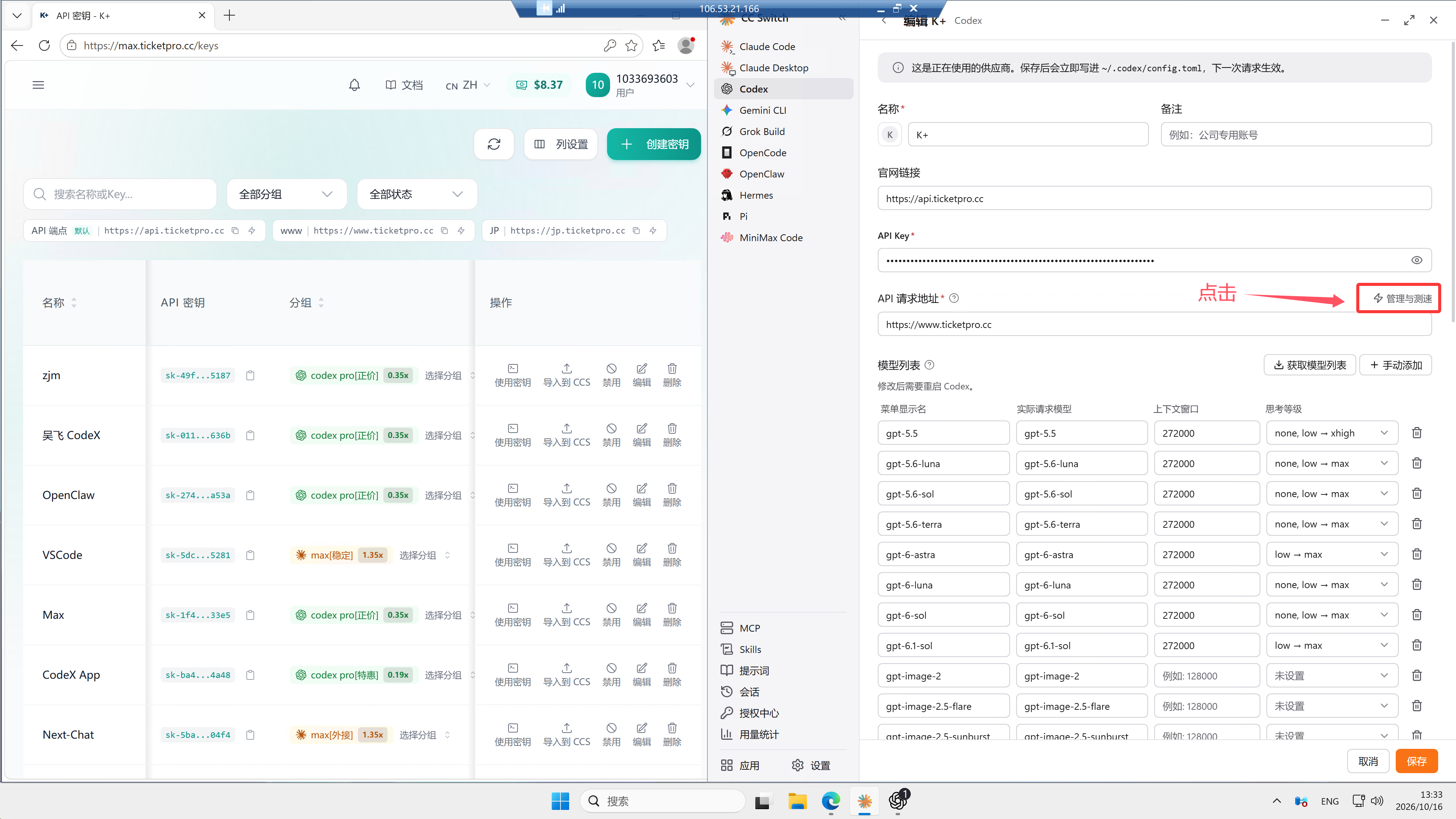1456x819 pixels.
Task: Click the refresh keys list icon button
Action: (494, 144)
